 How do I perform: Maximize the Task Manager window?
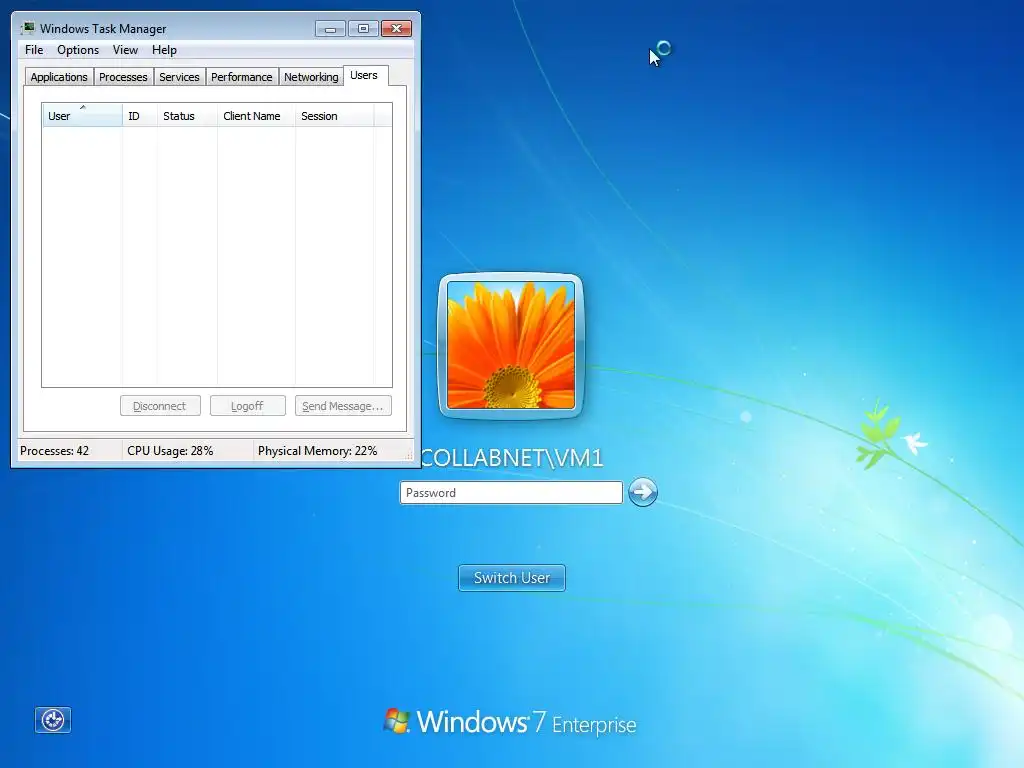[363, 29]
